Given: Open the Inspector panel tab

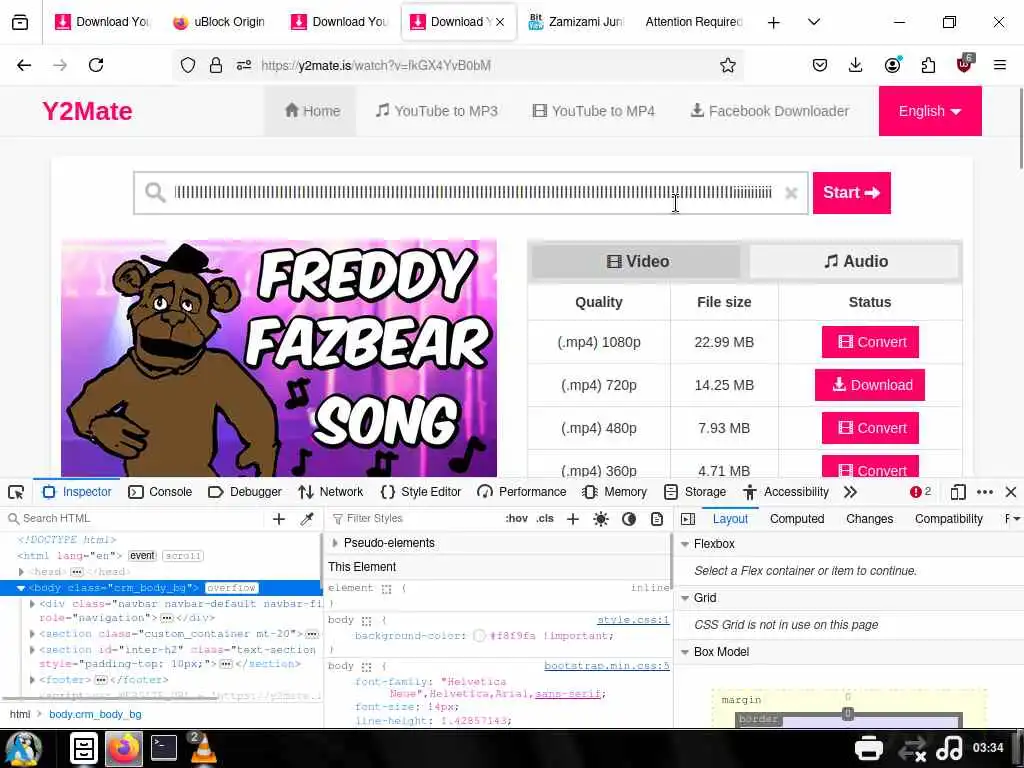Looking at the screenshot, I should pos(77,492).
